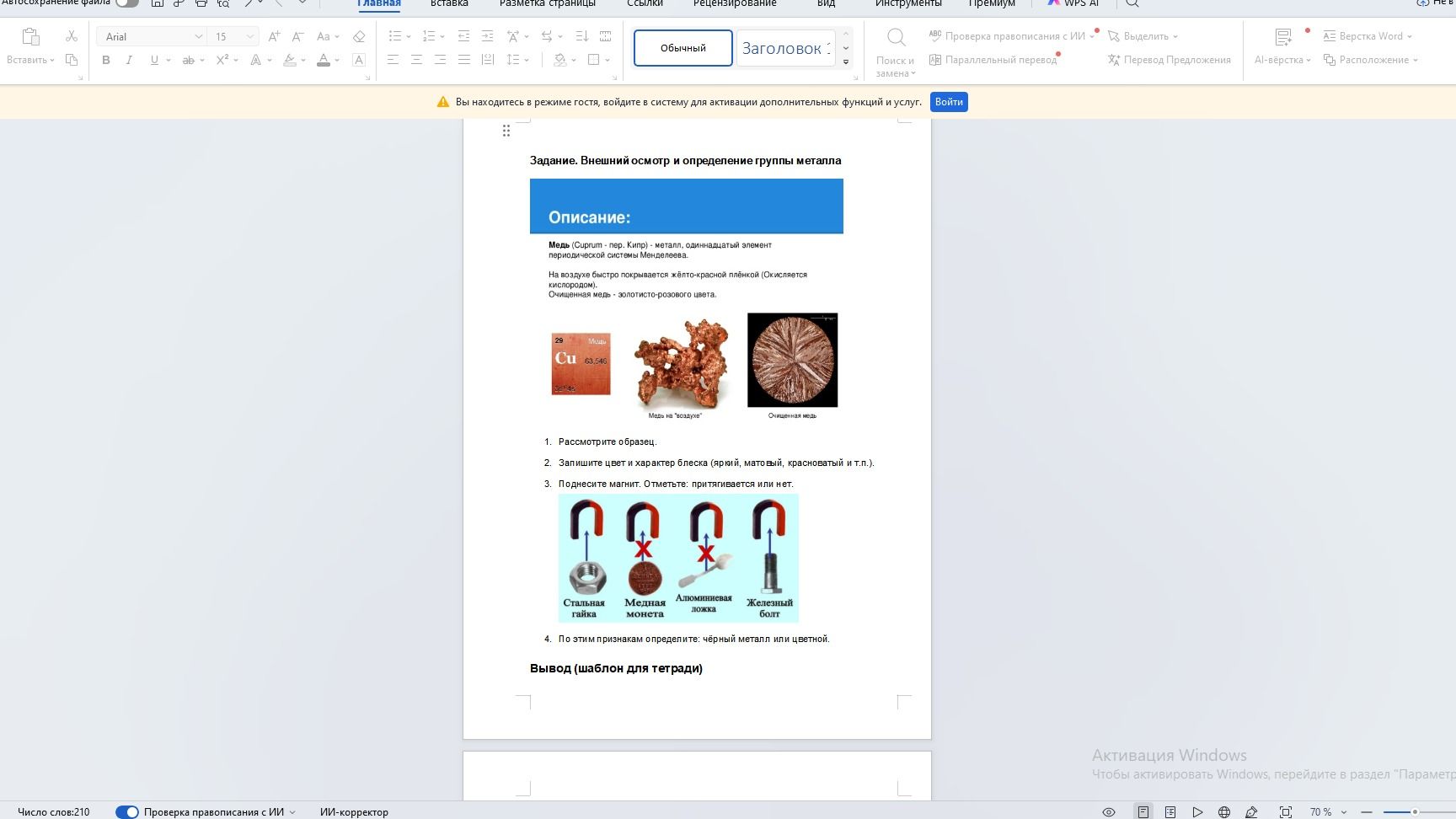Open the Arial font name dropdown
Screen dimensions: 1456x819
coord(198,36)
